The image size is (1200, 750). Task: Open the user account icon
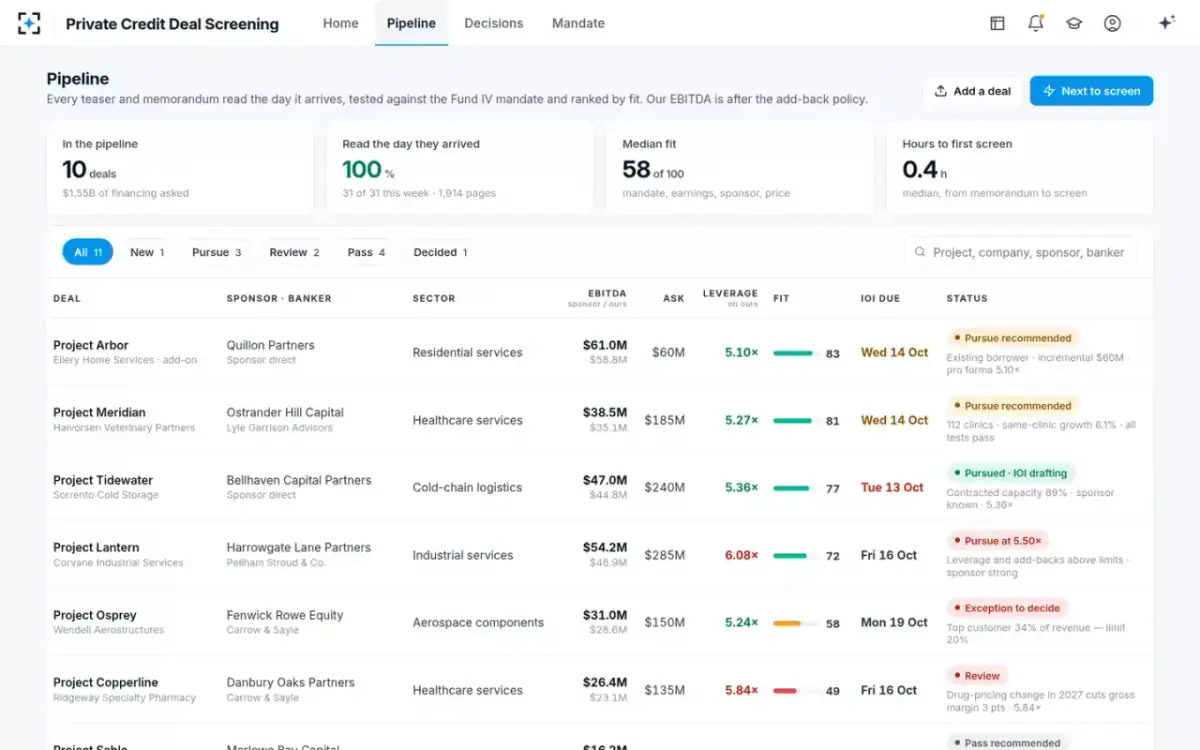pyautogui.click(x=1112, y=23)
